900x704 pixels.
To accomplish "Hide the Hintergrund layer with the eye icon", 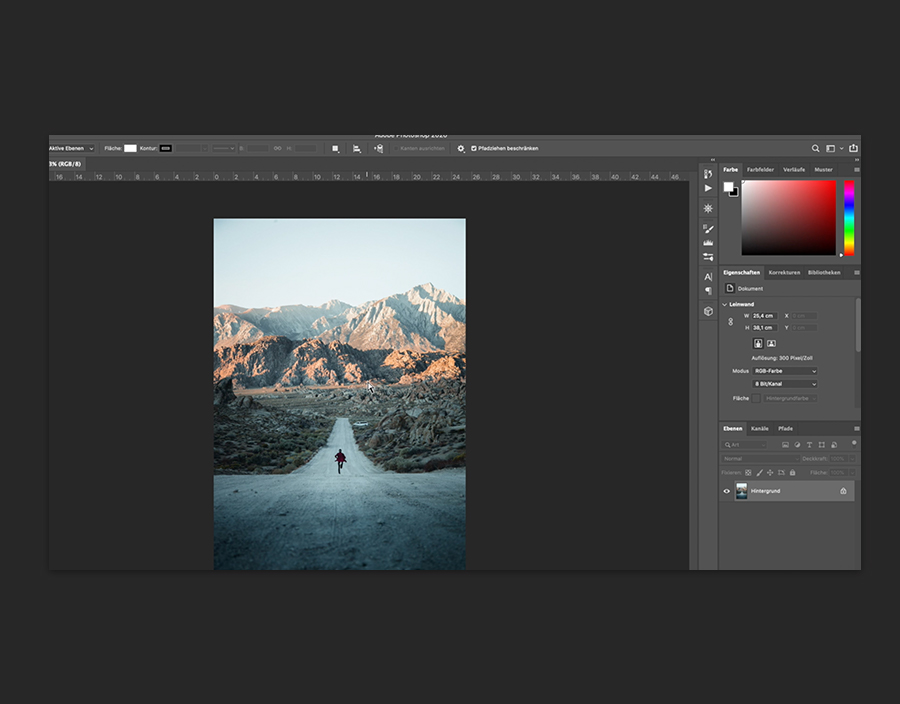I will click(726, 491).
